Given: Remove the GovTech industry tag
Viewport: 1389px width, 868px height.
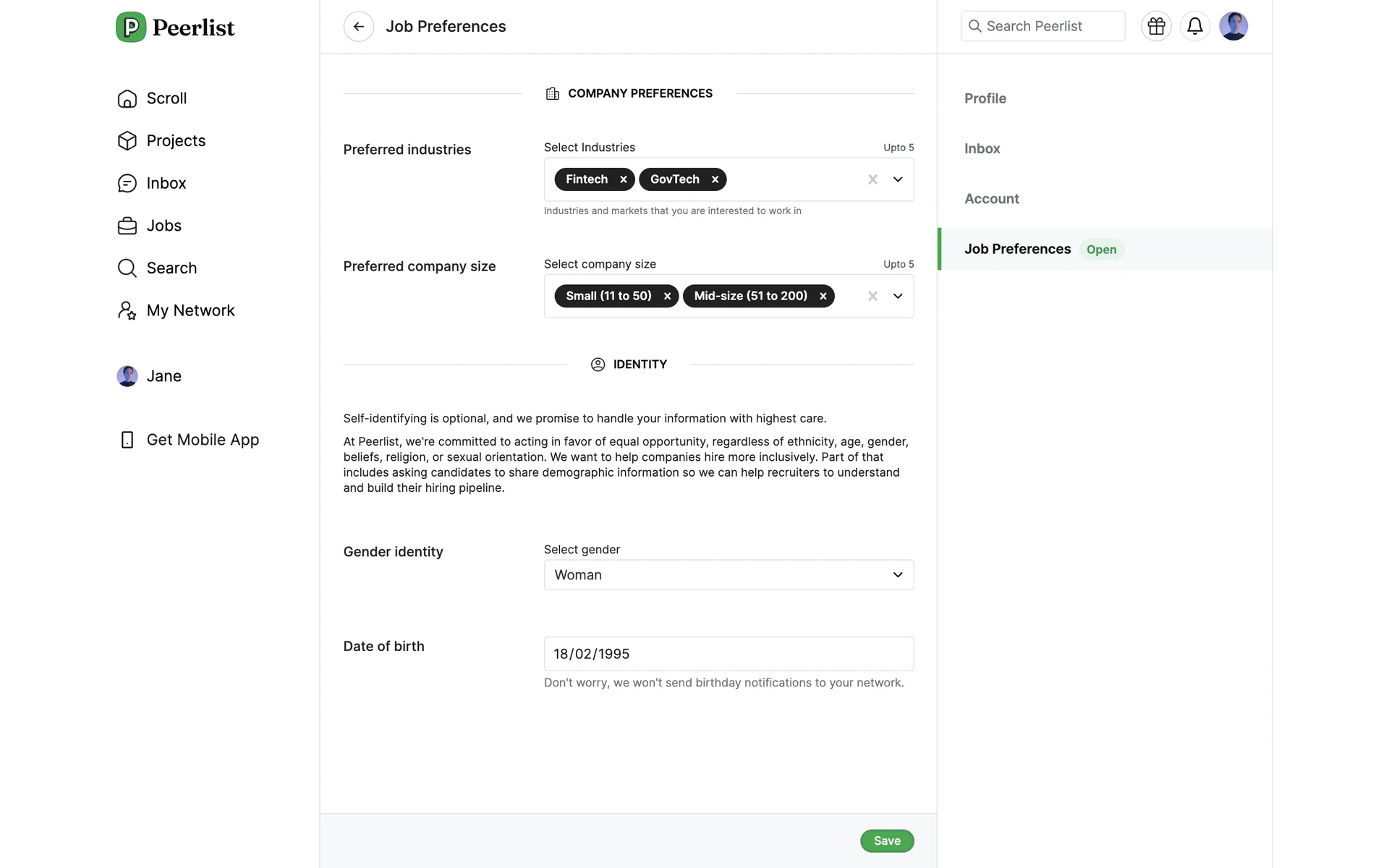Looking at the screenshot, I should pos(715,179).
